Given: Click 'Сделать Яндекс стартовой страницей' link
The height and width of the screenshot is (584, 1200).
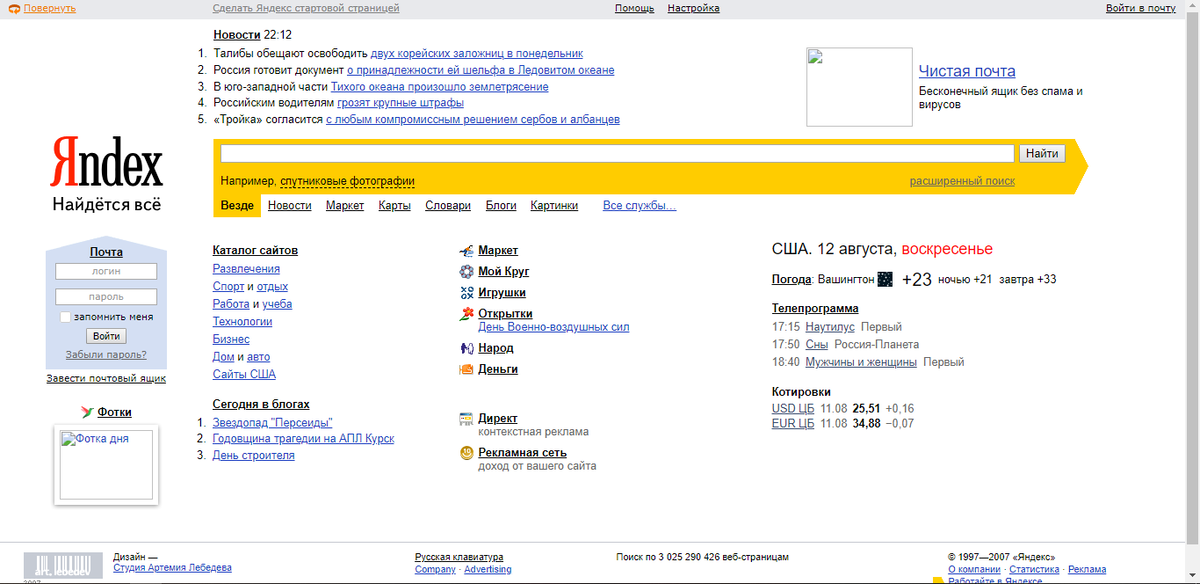Looking at the screenshot, I should coord(306,8).
